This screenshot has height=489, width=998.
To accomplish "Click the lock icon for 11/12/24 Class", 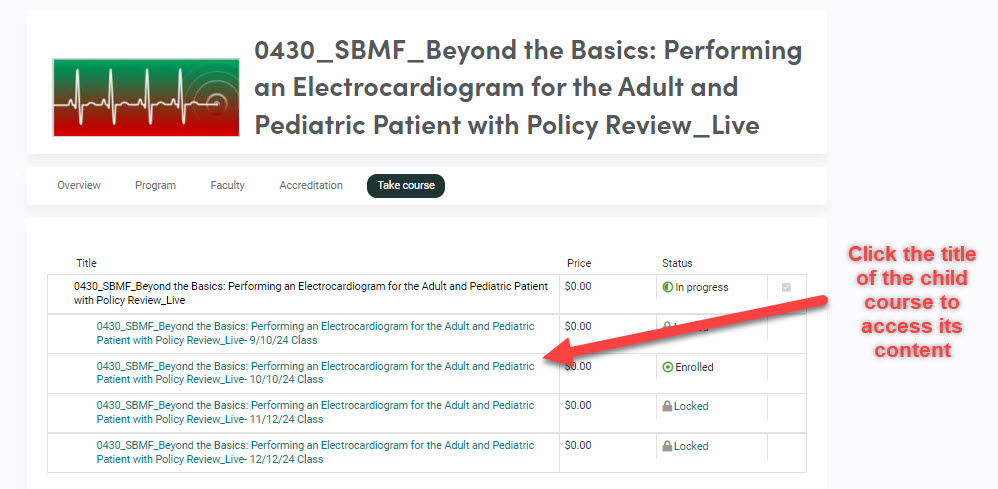I will [667, 407].
